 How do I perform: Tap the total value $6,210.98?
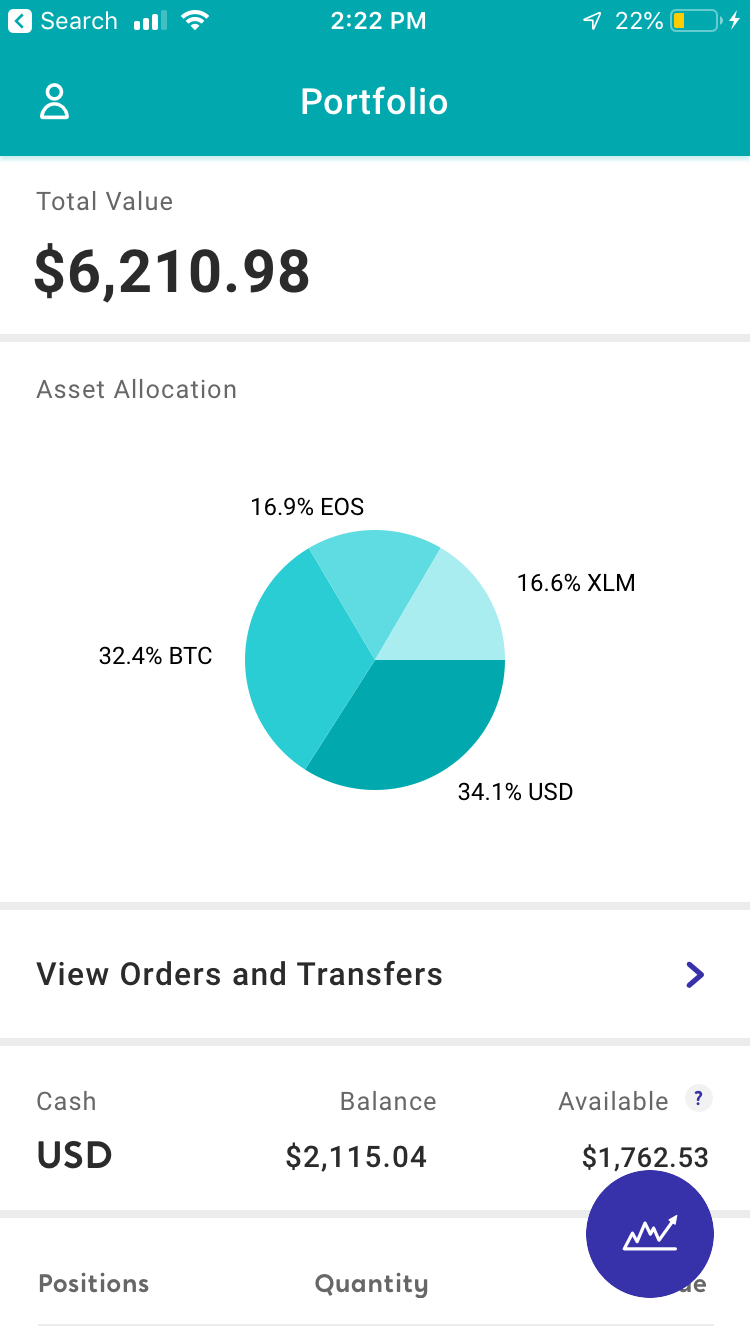tap(172, 272)
